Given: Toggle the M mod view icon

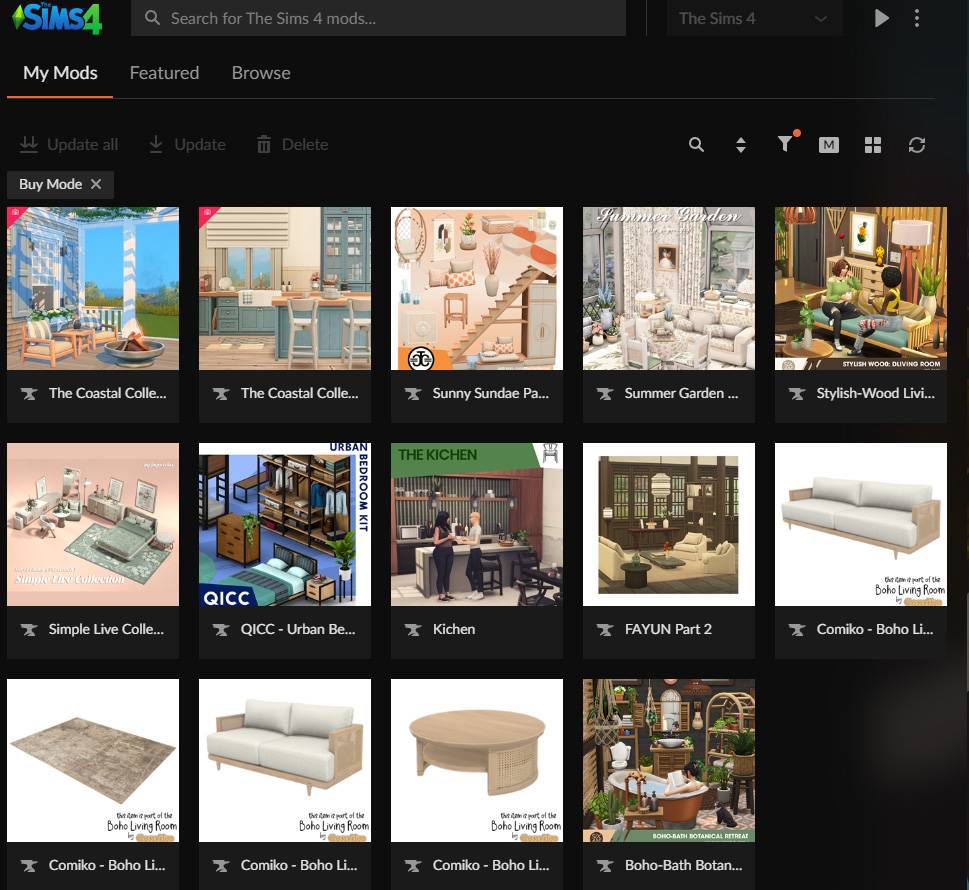Looking at the screenshot, I should tap(829, 145).
